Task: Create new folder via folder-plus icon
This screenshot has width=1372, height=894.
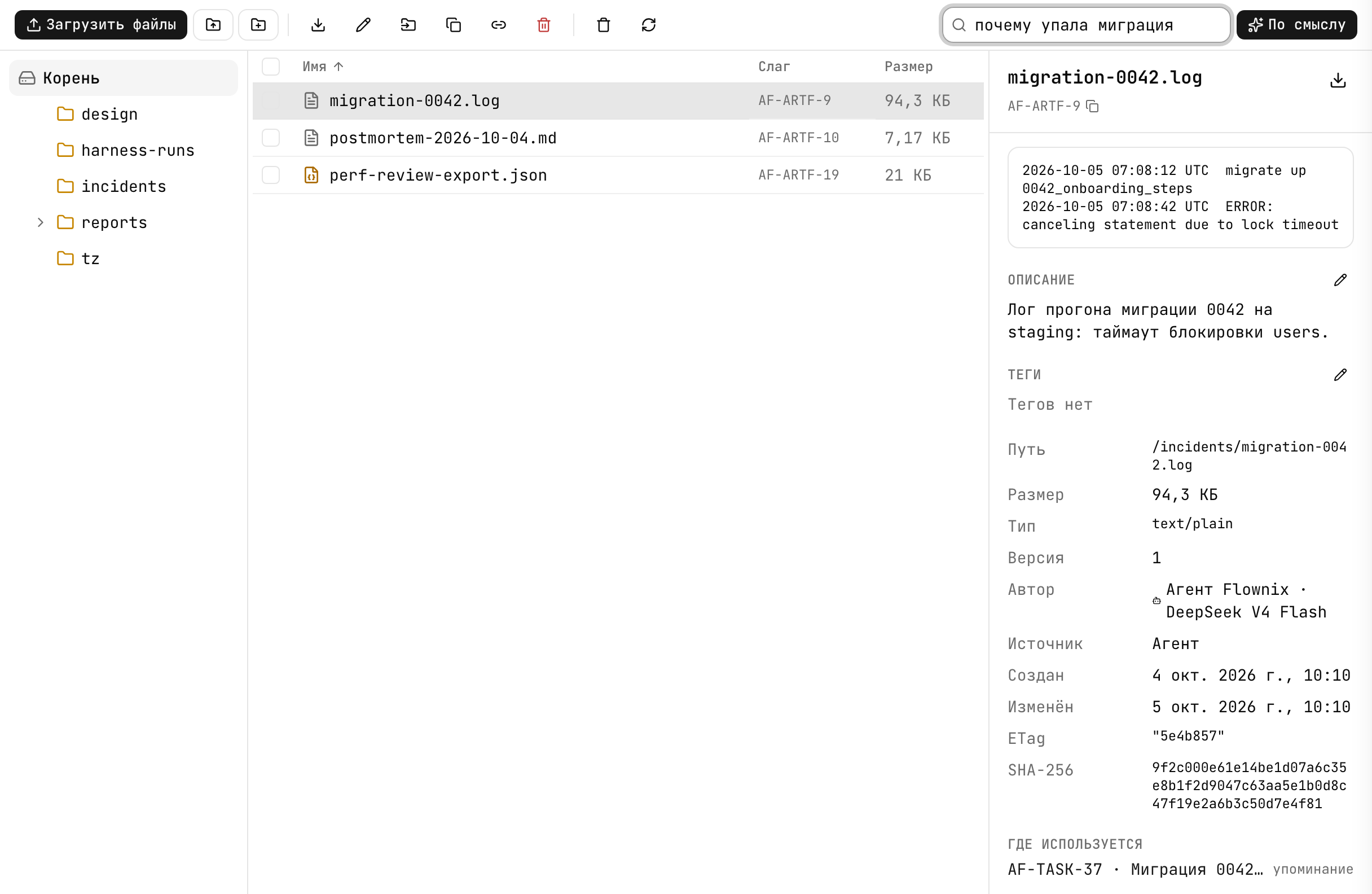Action: pyautogui.click(x=258, y=25)
